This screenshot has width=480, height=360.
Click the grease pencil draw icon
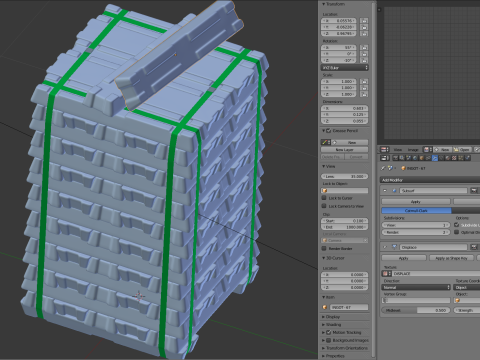tap(325, 142)
